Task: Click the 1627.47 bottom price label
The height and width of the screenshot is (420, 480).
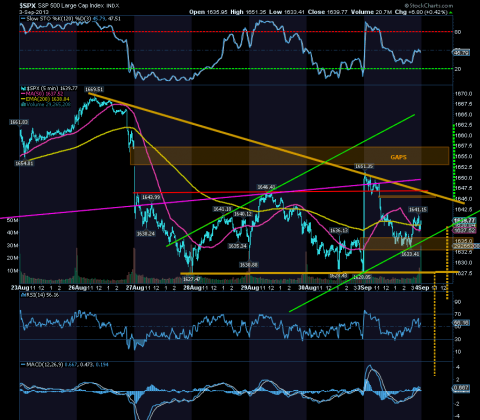Action: (191, 279)
